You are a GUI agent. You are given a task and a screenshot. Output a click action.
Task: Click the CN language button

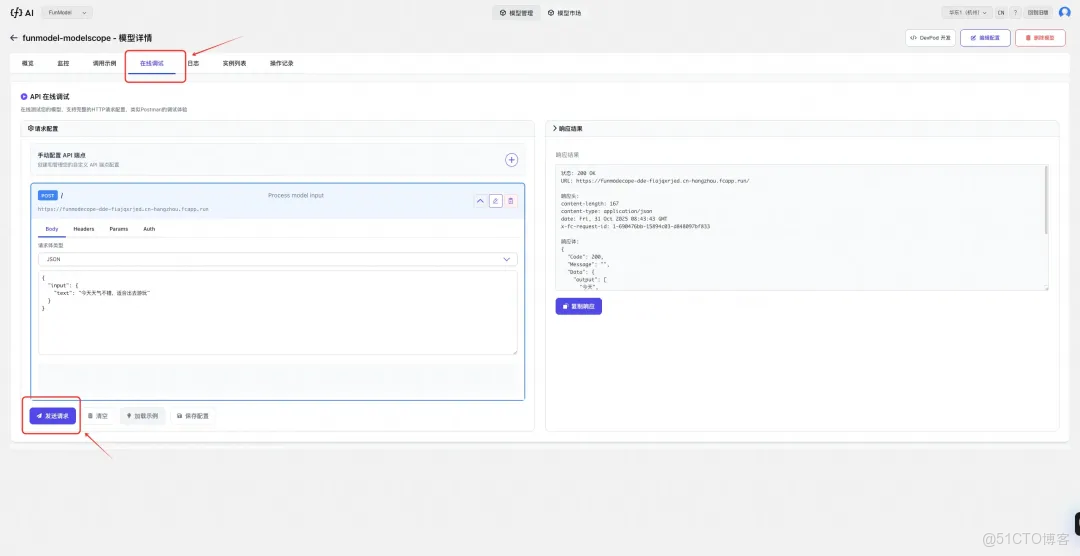pyautogui.click(x=1001, y=12)
